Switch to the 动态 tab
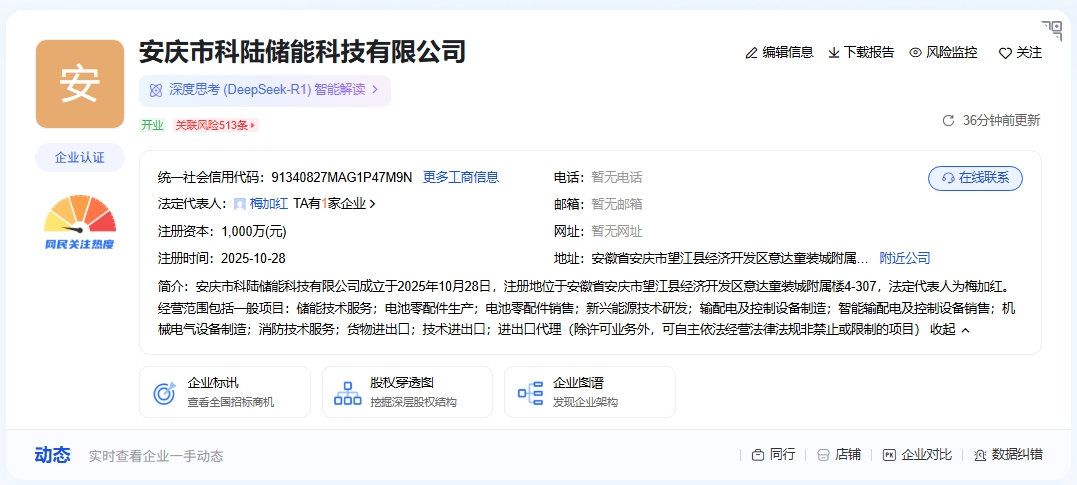This screenshot has width=1077, height=485. pyautogui.click(x=52, y=455)
